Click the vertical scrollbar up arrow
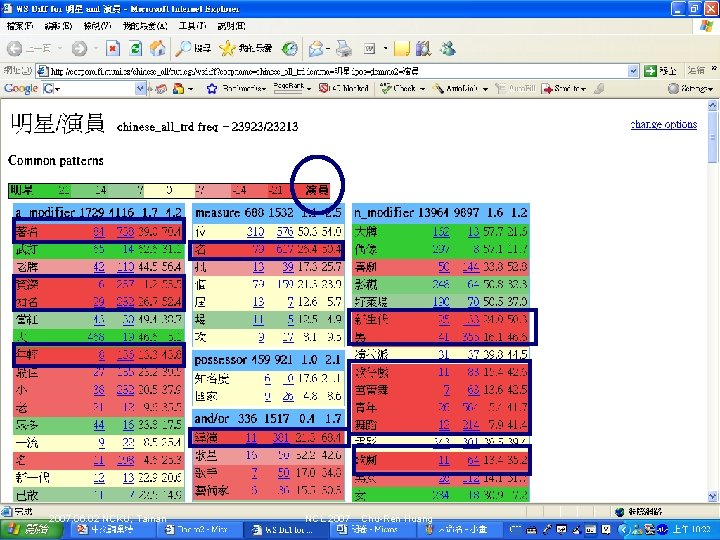This screenshot has width=720, height=540. coord(712,106)
